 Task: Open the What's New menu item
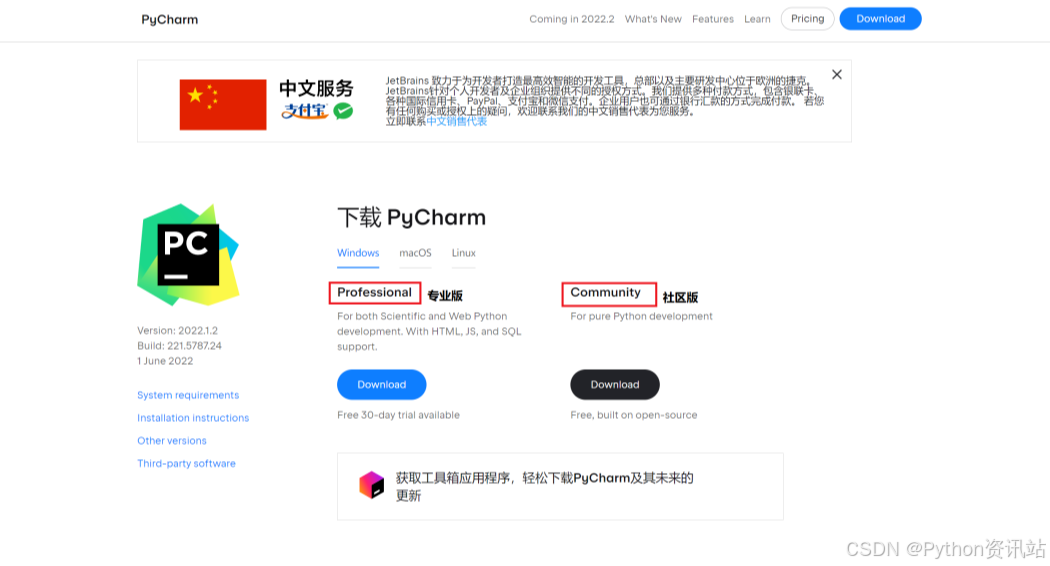pyautogui.click(x=653, y=19)
